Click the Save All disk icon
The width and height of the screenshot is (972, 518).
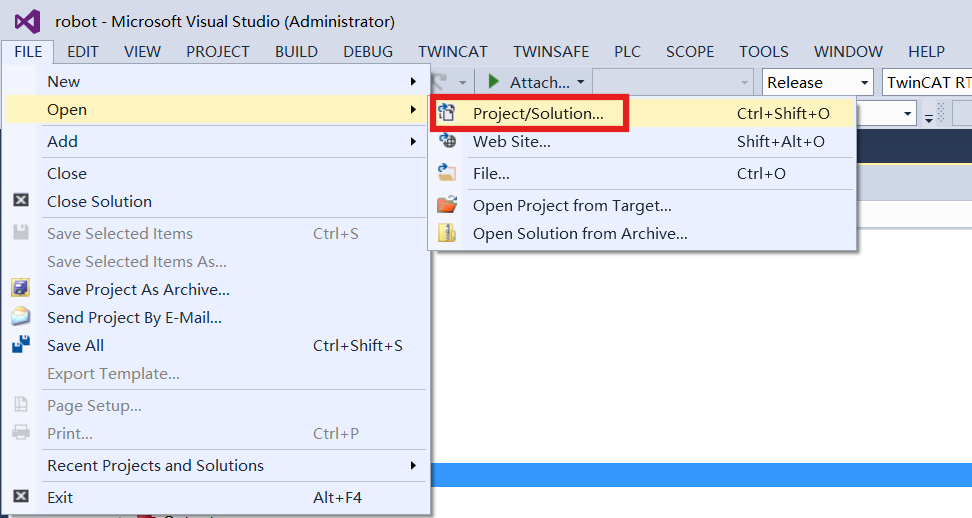point(21,346)
